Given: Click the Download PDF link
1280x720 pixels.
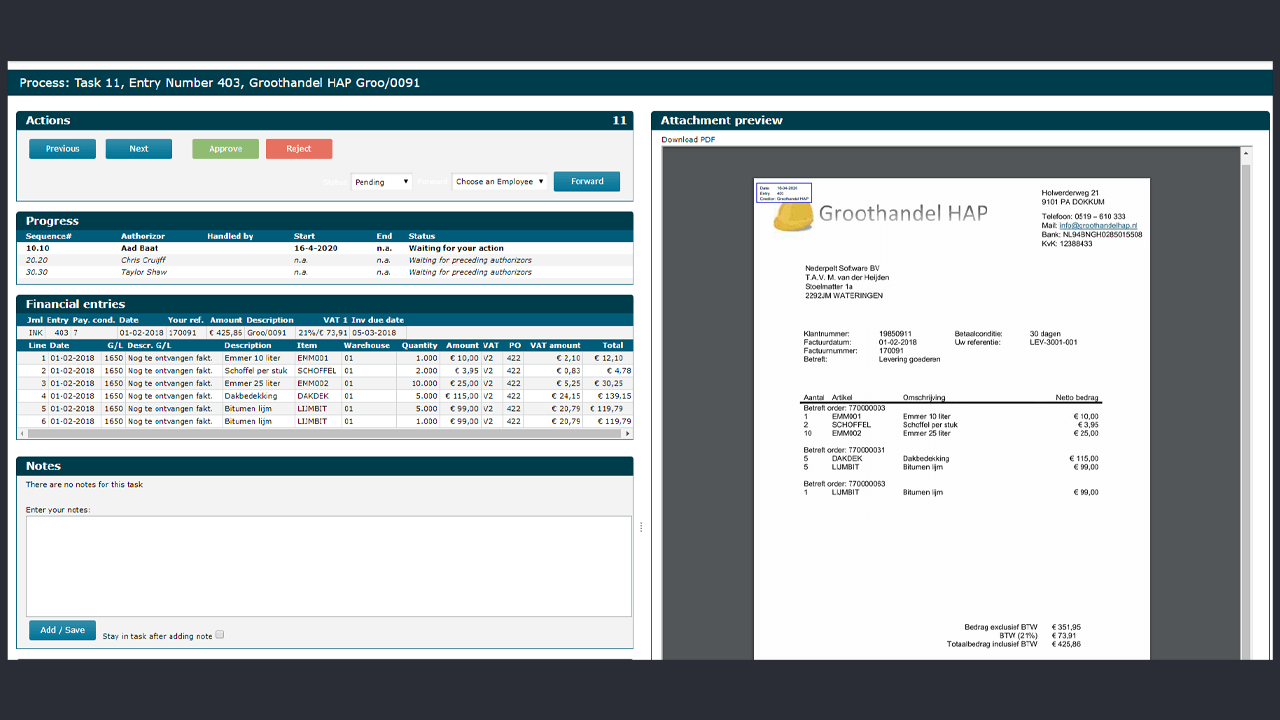Looking at the screenshot, I should coord(688,140).
